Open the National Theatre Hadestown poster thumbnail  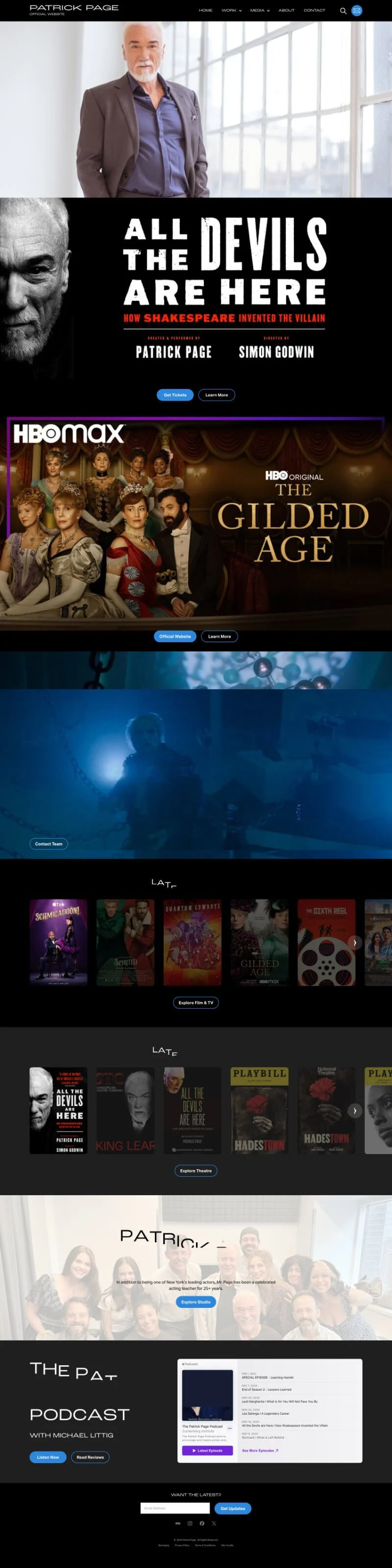326,1111
